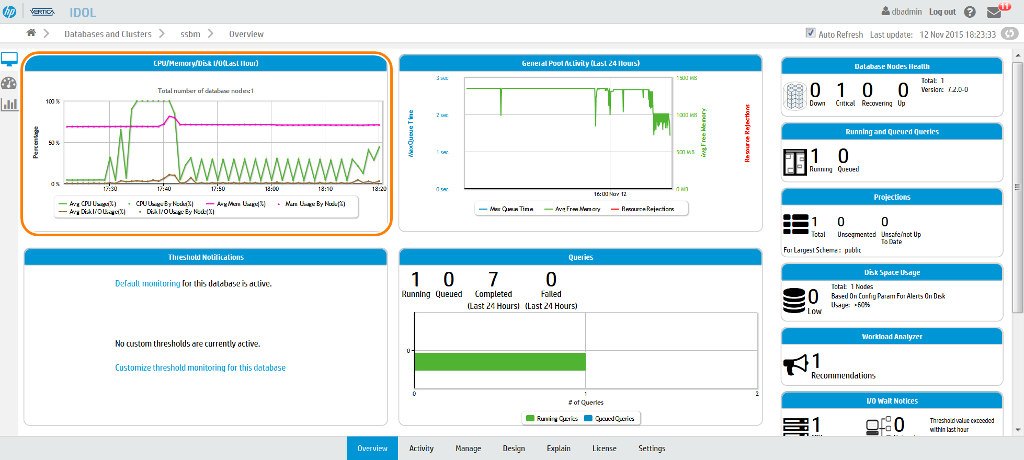
Task: Select the bar chart icon in sidebar
Action: [x=10, y=103]
